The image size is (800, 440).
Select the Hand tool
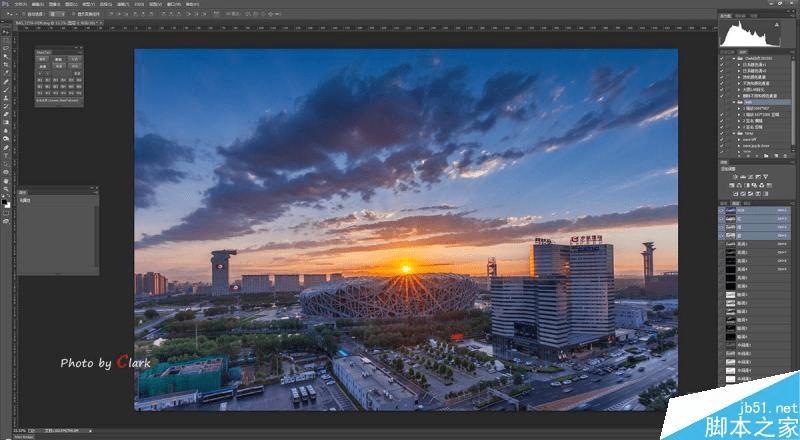7,181
